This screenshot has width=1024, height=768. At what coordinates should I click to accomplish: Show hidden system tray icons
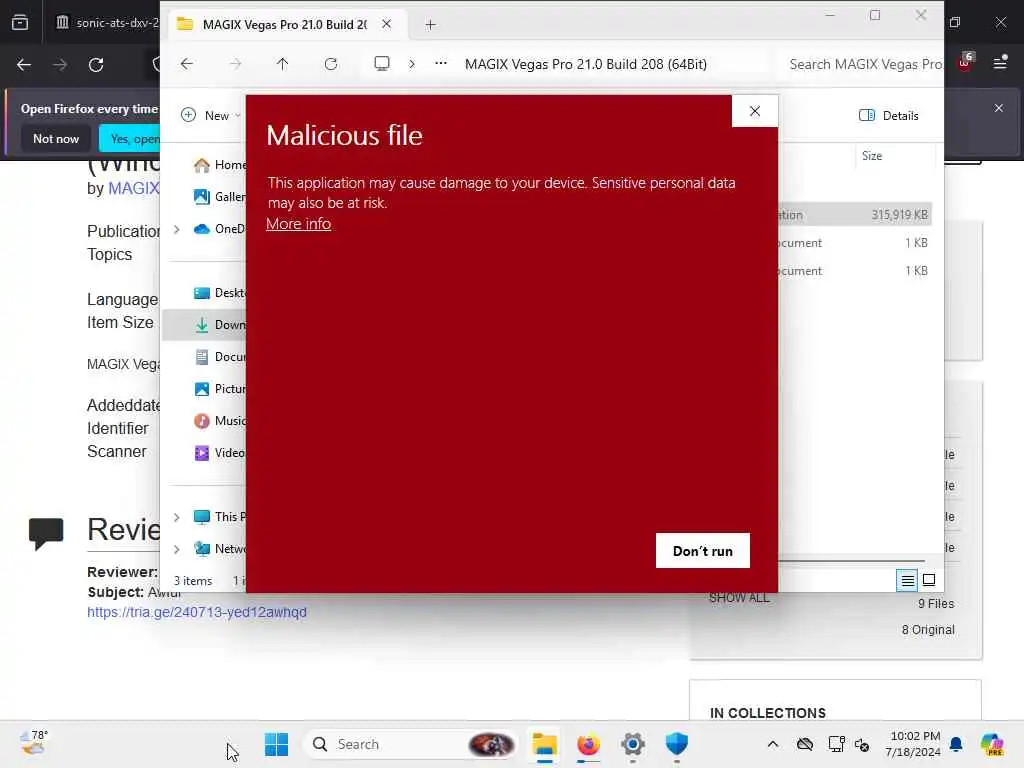point(773,744)
